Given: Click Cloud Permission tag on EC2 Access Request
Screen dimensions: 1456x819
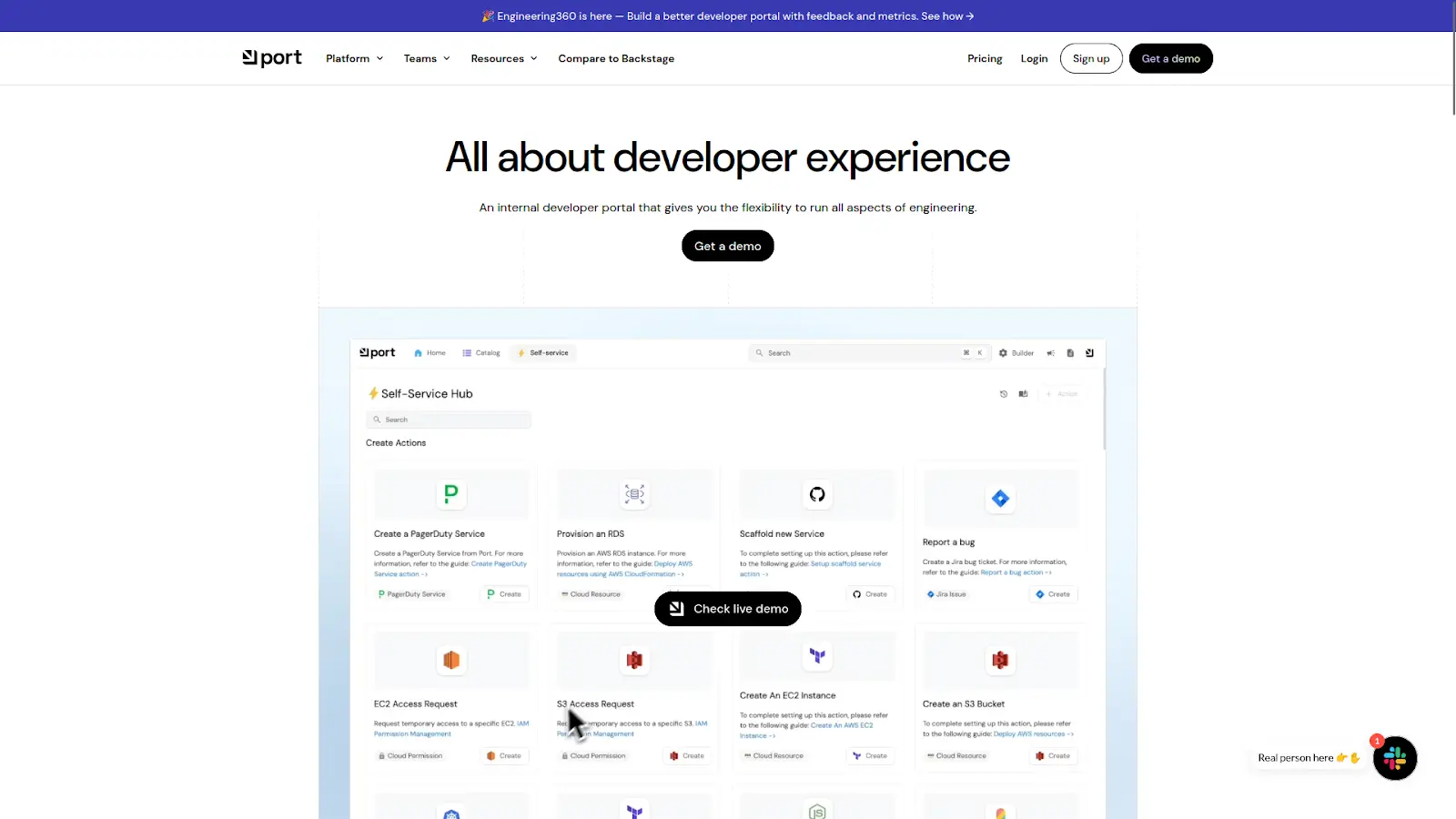Looking at the screenshot, I should [409, 755].
